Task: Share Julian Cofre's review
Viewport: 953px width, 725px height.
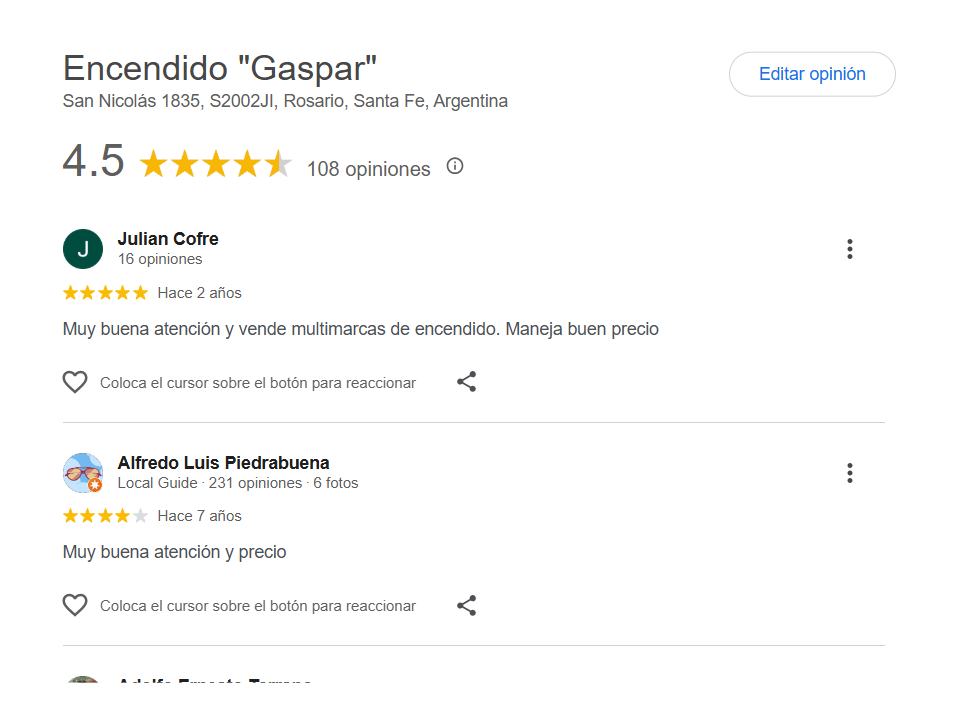Action: pos(466,382)
